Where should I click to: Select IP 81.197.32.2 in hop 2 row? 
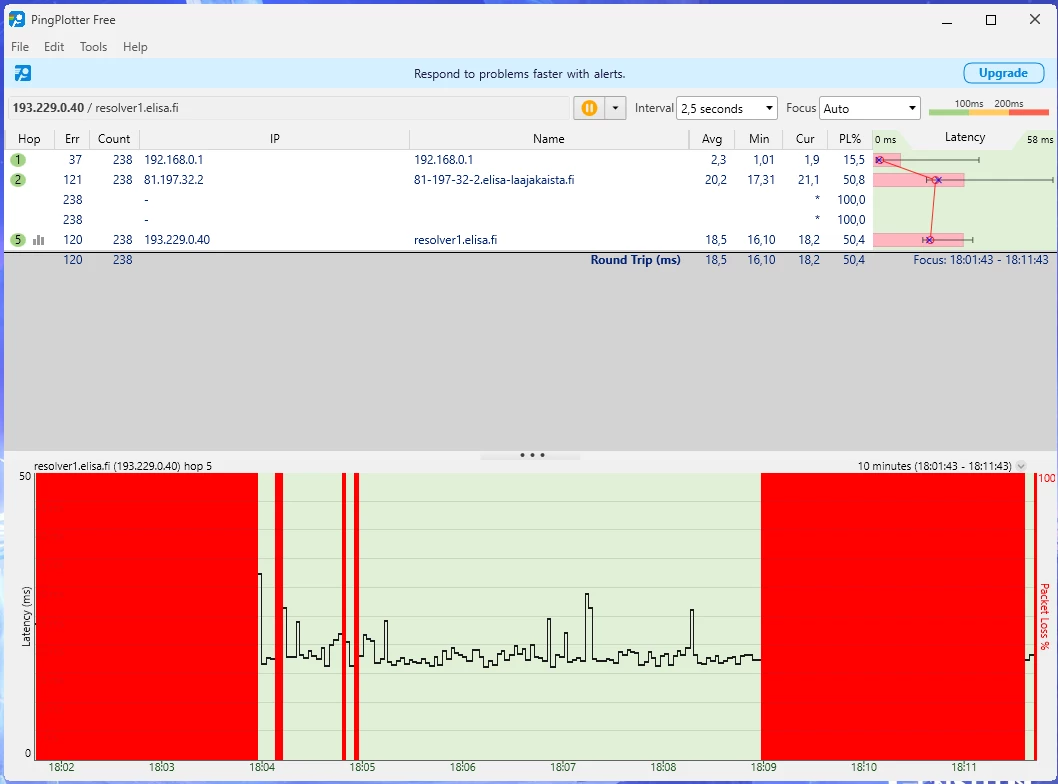173,180
